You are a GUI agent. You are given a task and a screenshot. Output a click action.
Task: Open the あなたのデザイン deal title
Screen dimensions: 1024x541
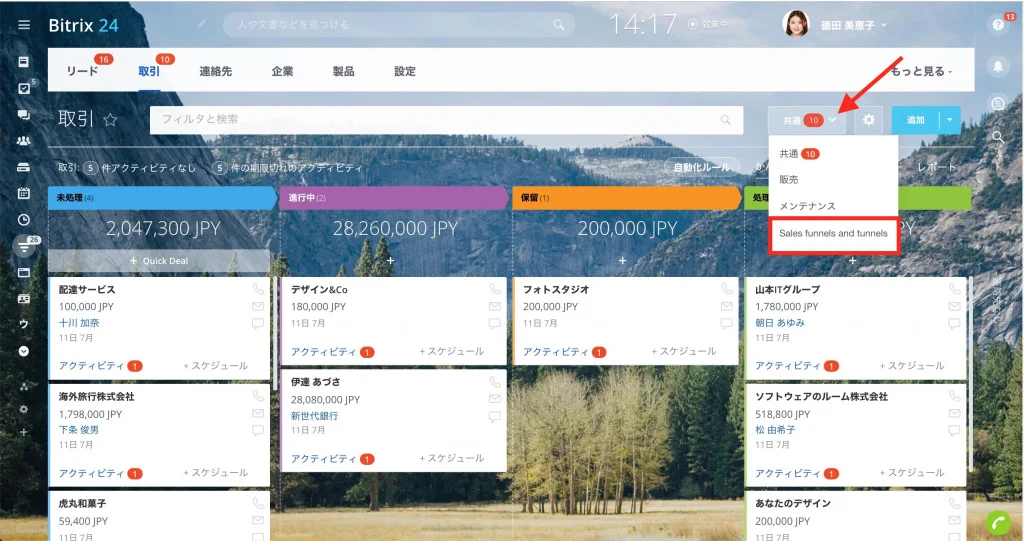(793, 504)
